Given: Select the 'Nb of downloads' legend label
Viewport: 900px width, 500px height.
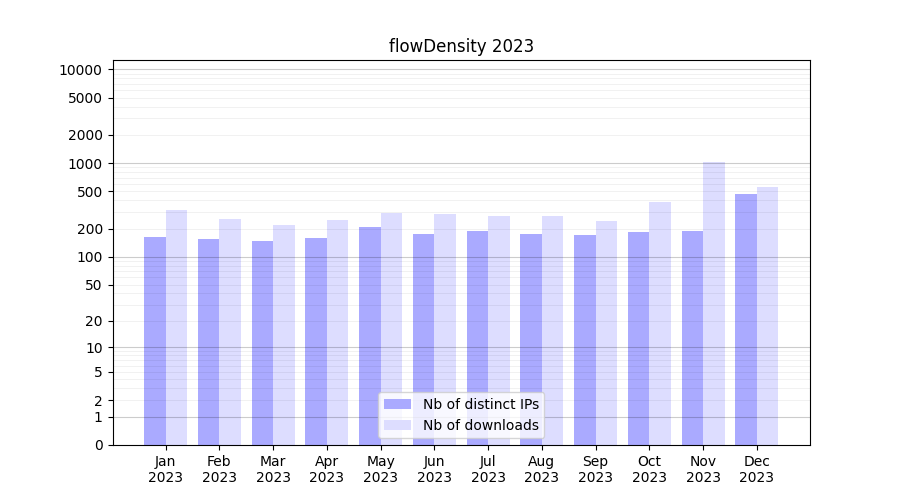Looking at the screenshot, I should (x=480, y=425).
